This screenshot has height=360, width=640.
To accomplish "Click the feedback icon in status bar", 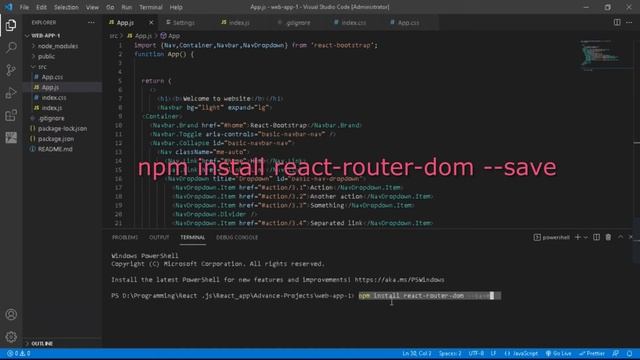I will 616,353.
